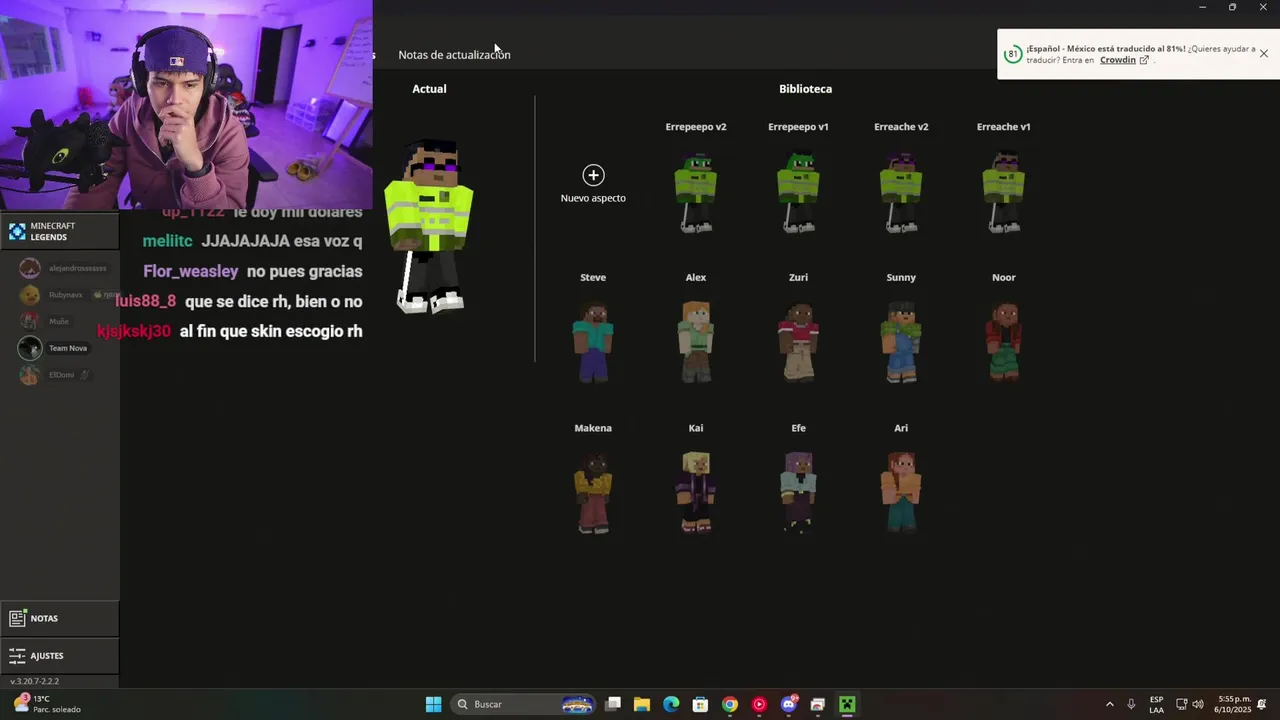Click the taskbar Buscar search box
The image size is (1280, 720).
click(x=523, y=704)
